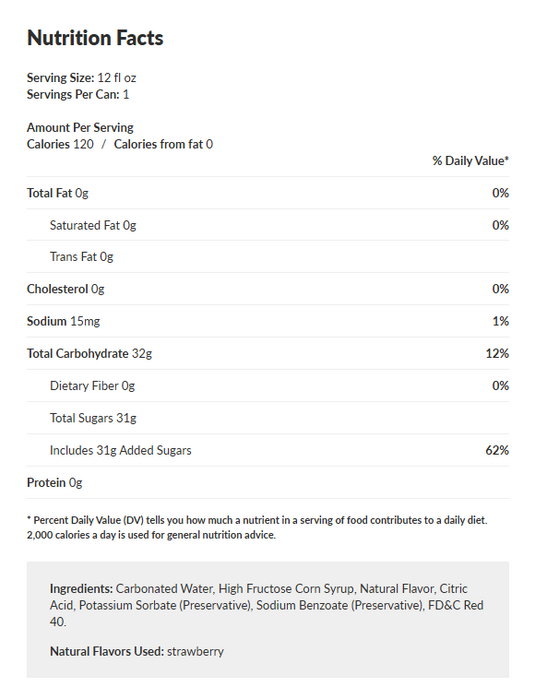Select the Total Fat 0g row
The image size is (535, 699).
(268, 193)
